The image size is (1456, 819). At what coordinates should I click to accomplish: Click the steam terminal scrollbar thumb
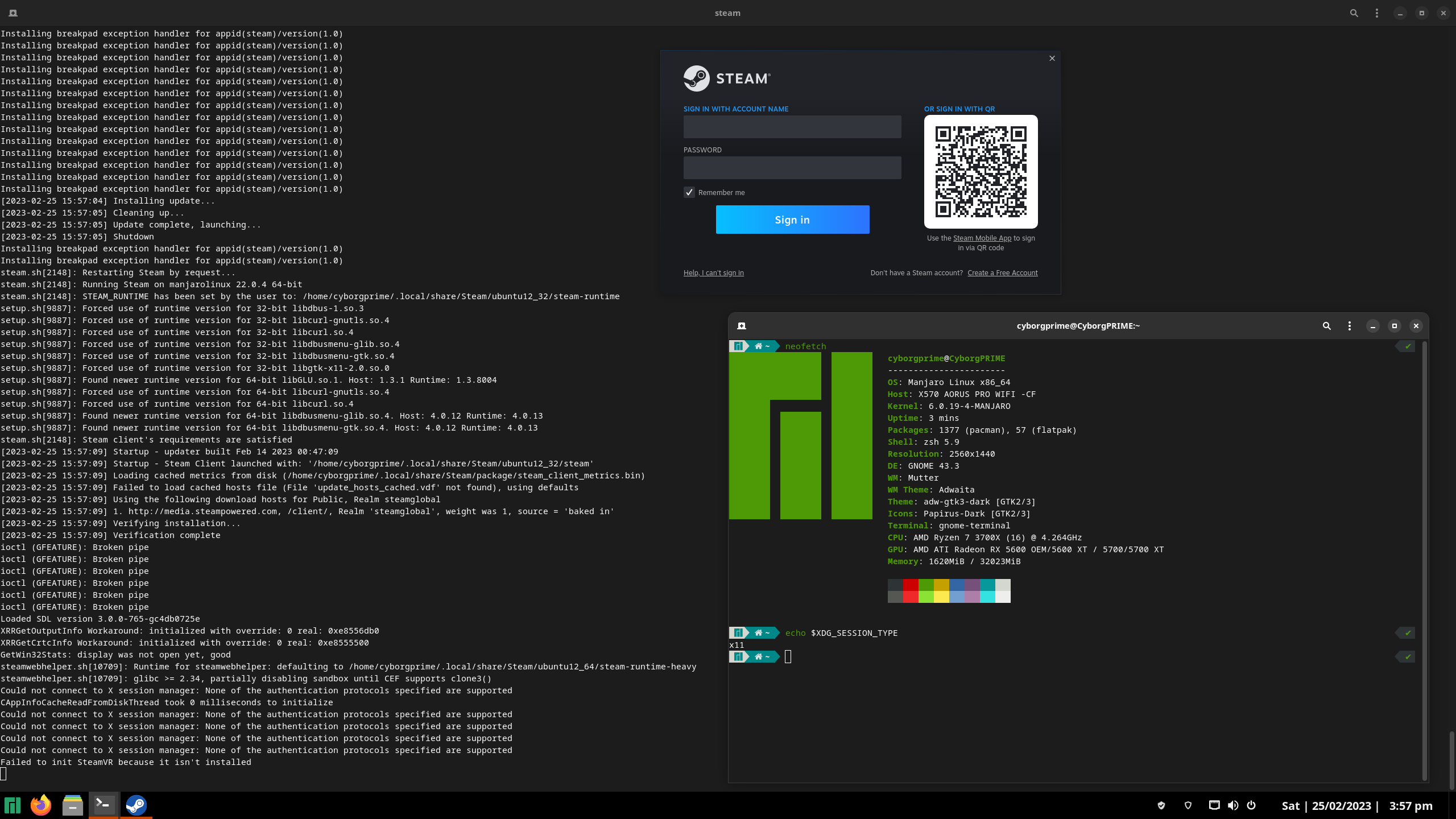[1451, 760]
